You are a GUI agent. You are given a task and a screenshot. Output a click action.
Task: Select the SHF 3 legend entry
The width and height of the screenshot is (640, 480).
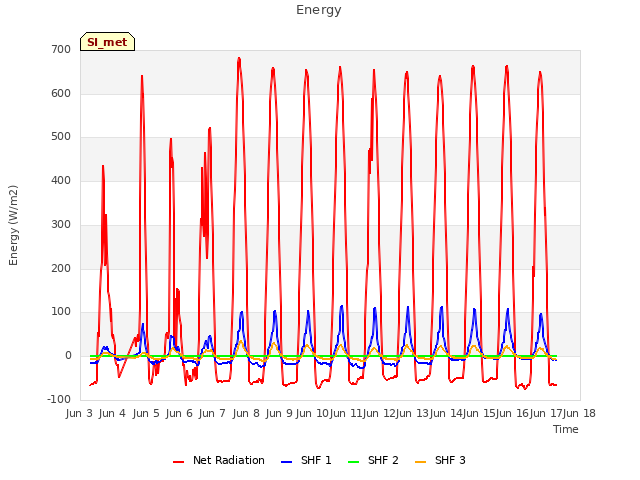440,460
